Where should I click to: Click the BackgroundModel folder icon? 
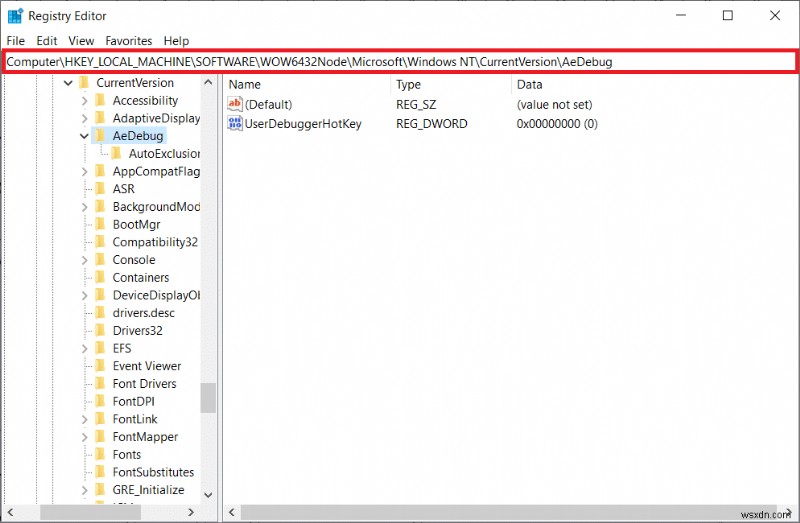101,206
